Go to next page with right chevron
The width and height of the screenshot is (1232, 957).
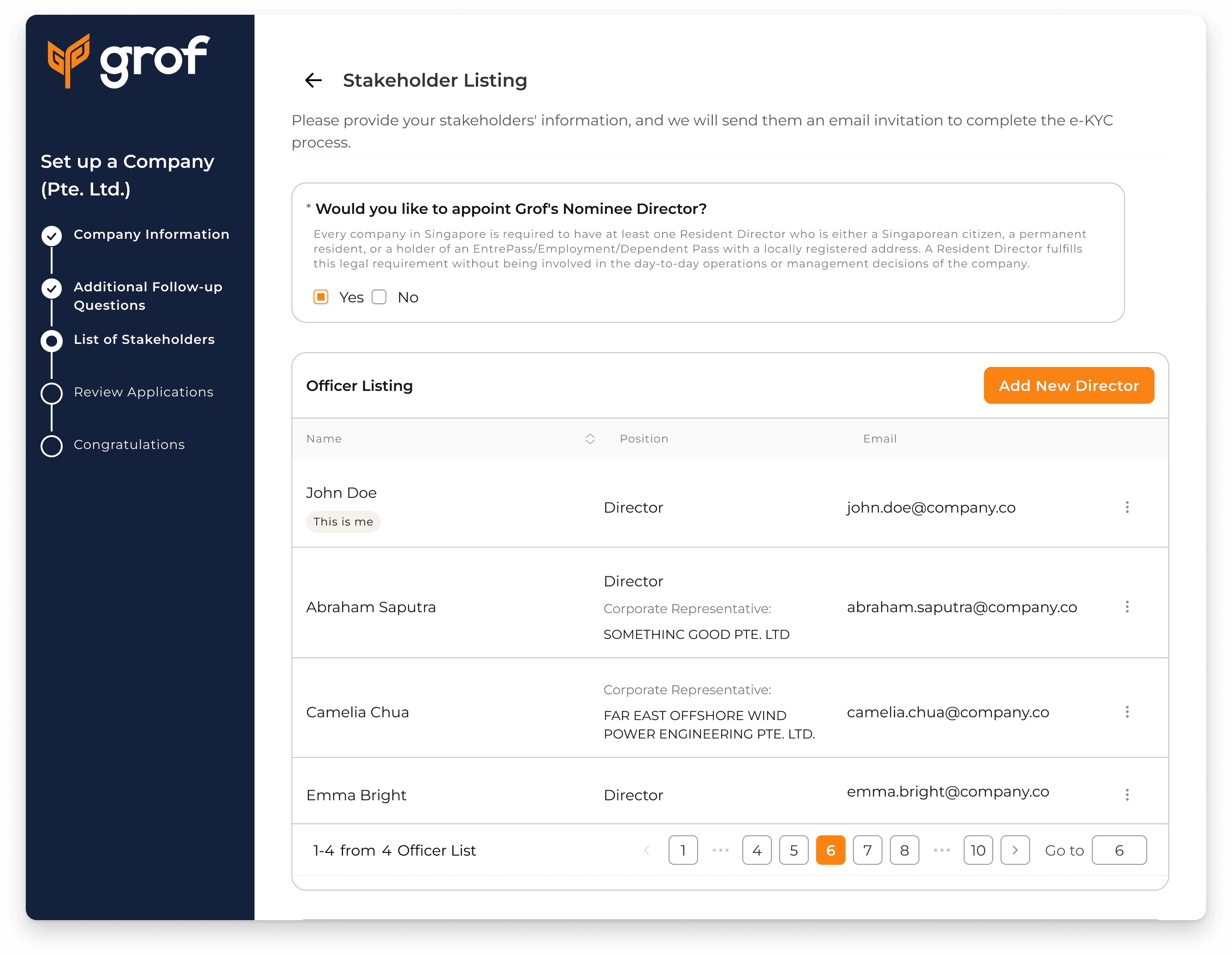click(1014, 850)
